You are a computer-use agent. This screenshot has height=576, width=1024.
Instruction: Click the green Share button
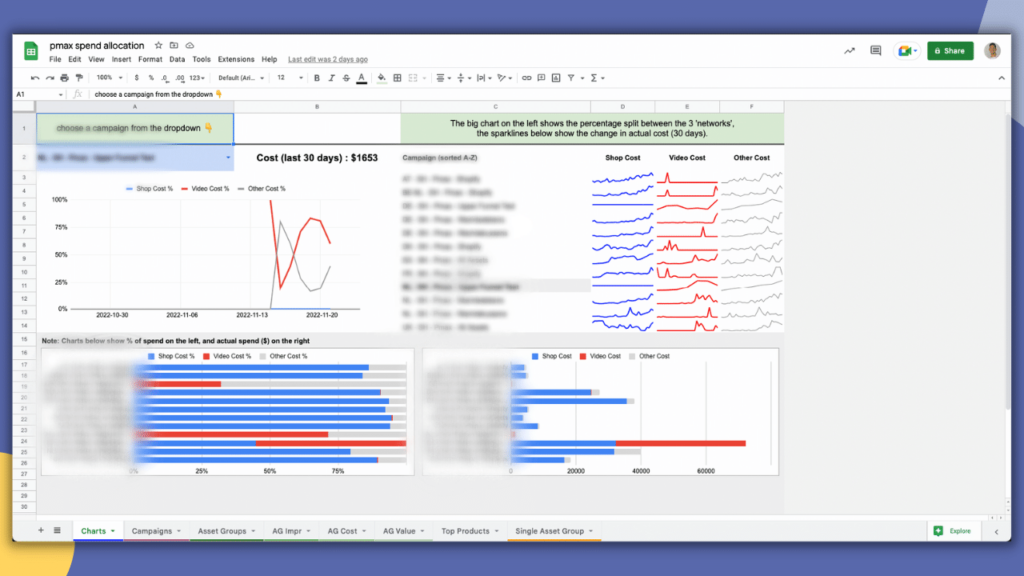tap(950, 50)
